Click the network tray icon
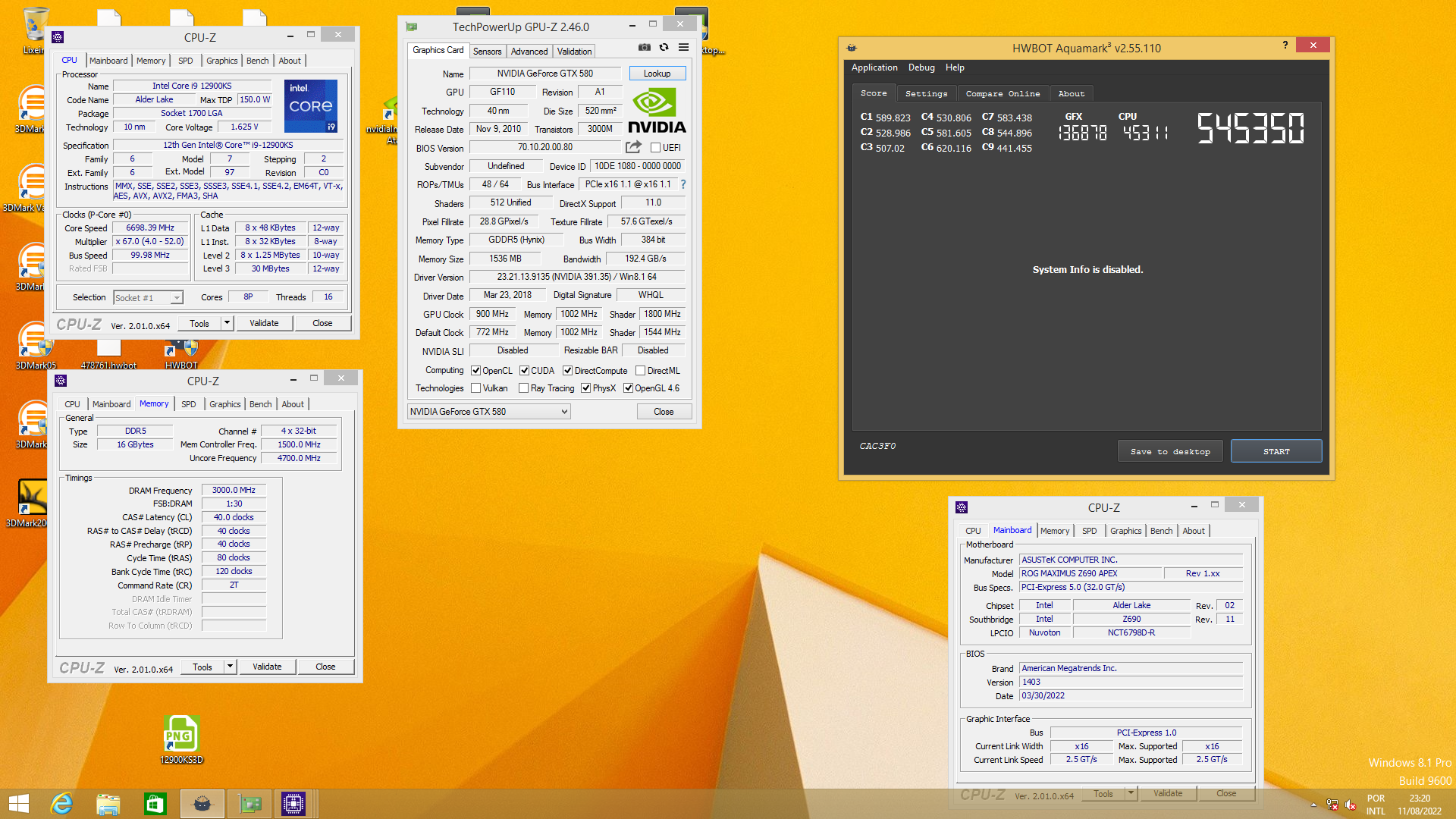 (x=1332, y=805)
